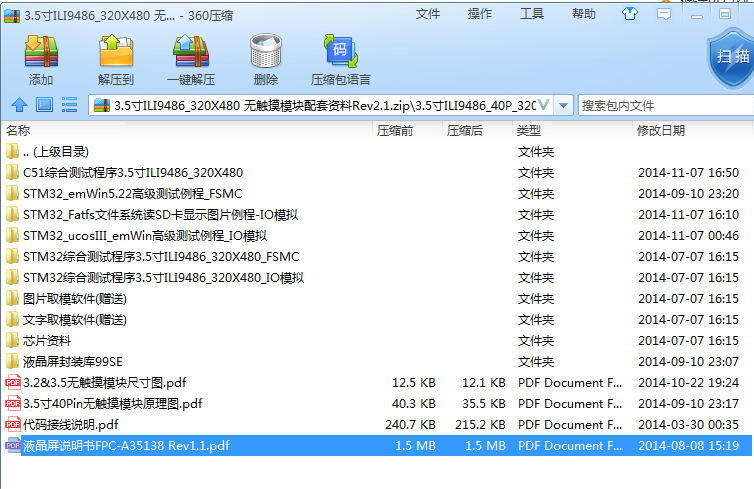Click the folder icon of 液晶屏封装库99SE
Image resolution: width=754 pixels, height=489 pixels.
click(13, 361)
